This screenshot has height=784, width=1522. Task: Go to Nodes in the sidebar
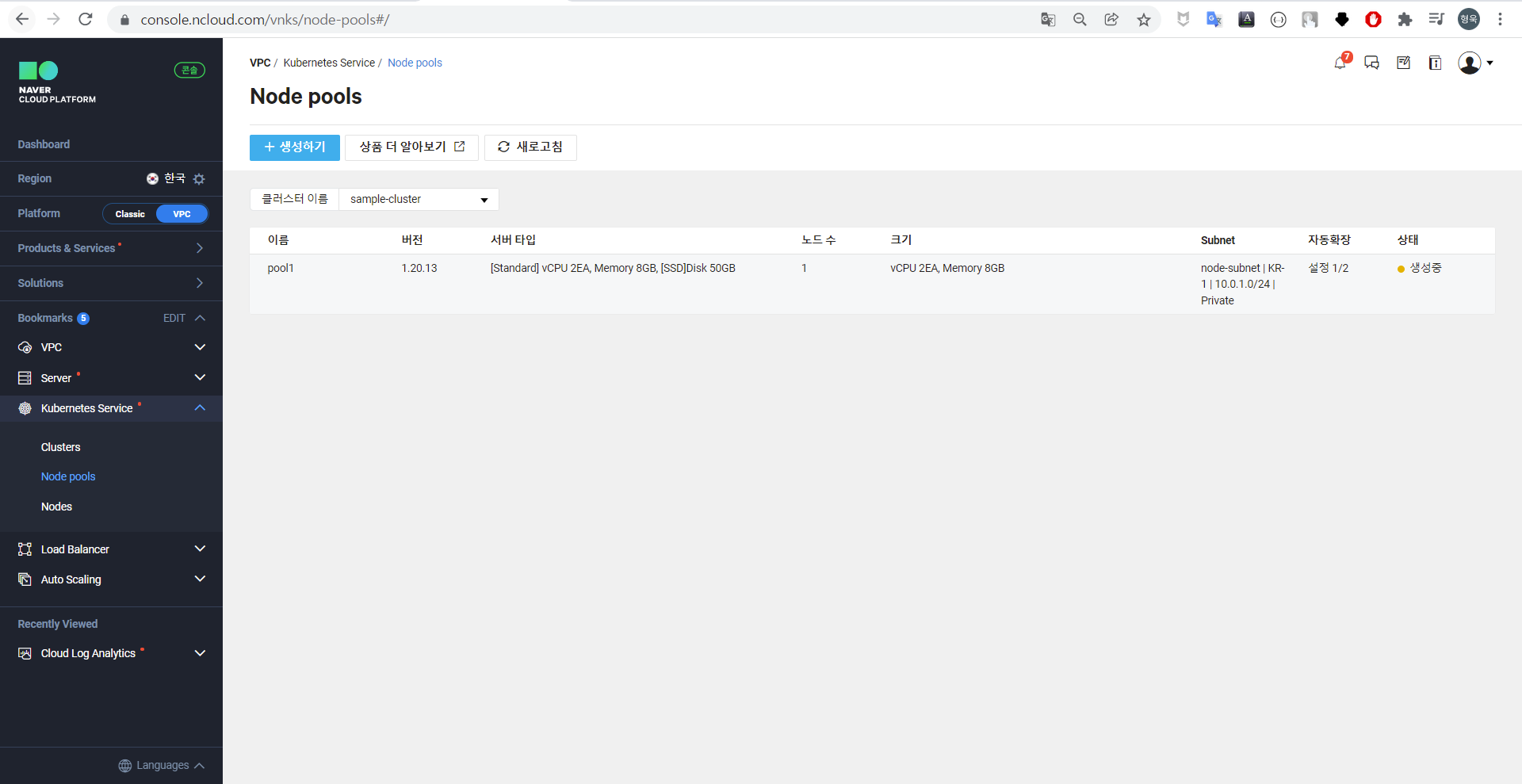coord(56,507)
